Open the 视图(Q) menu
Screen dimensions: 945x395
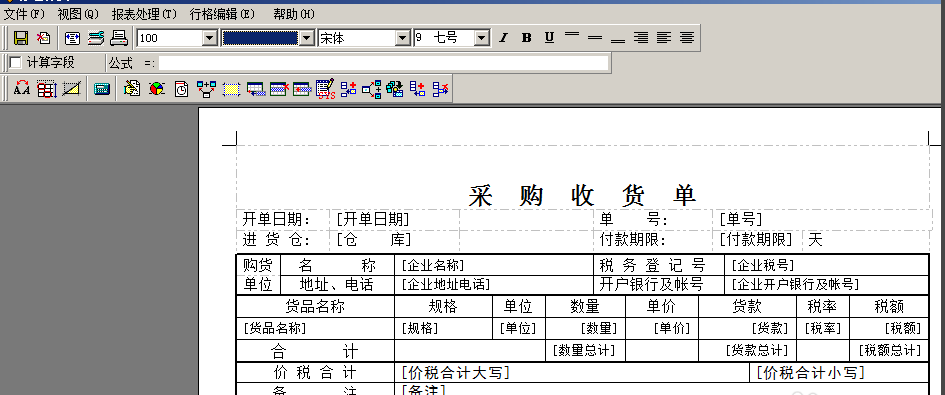78,14
